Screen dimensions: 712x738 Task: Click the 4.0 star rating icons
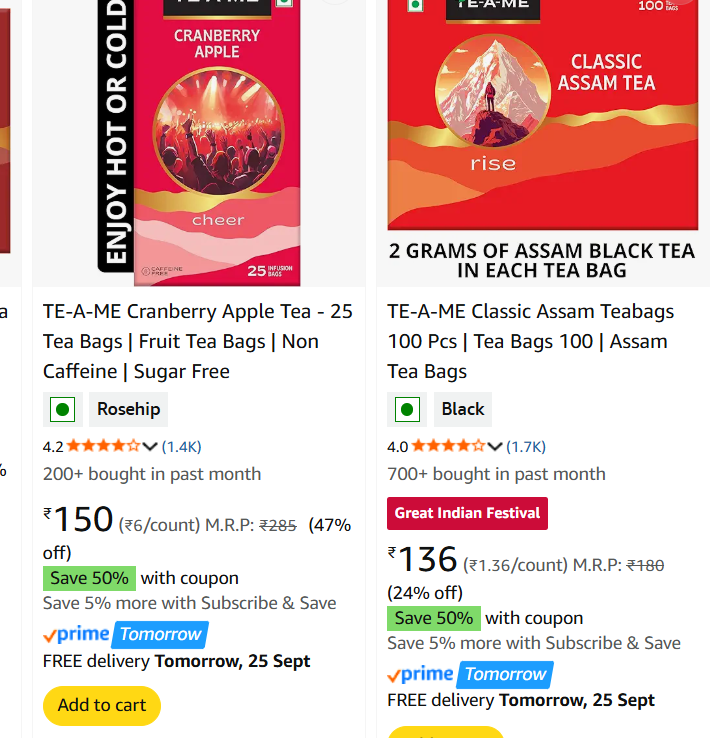(x=448, y=446)
